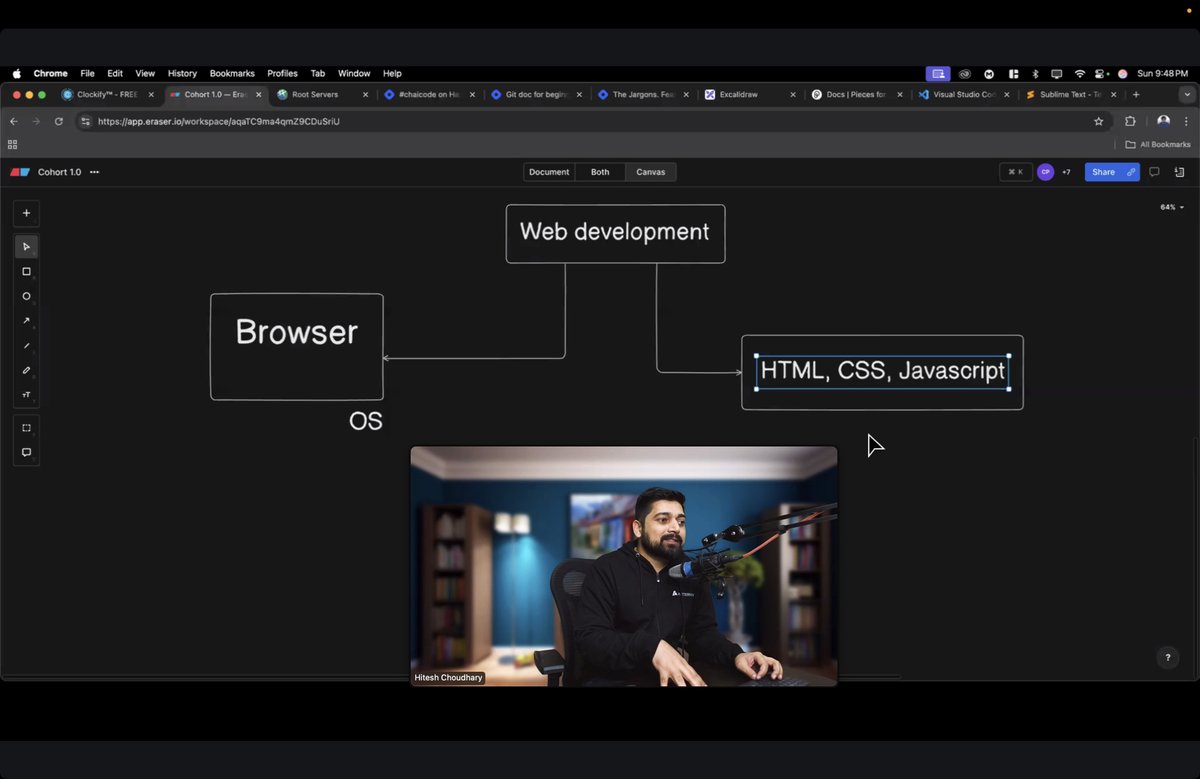Click the CP avatar in the top bar
The width and height of the screenshot is (1200, 779).
(x=1045, y=171)
